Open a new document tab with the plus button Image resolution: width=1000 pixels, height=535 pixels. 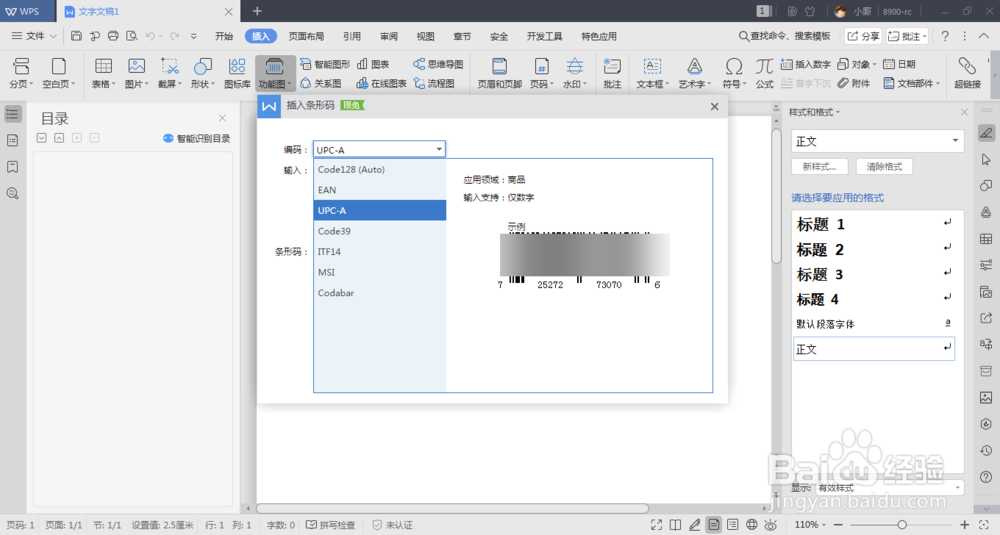click(x=257, y=11)
